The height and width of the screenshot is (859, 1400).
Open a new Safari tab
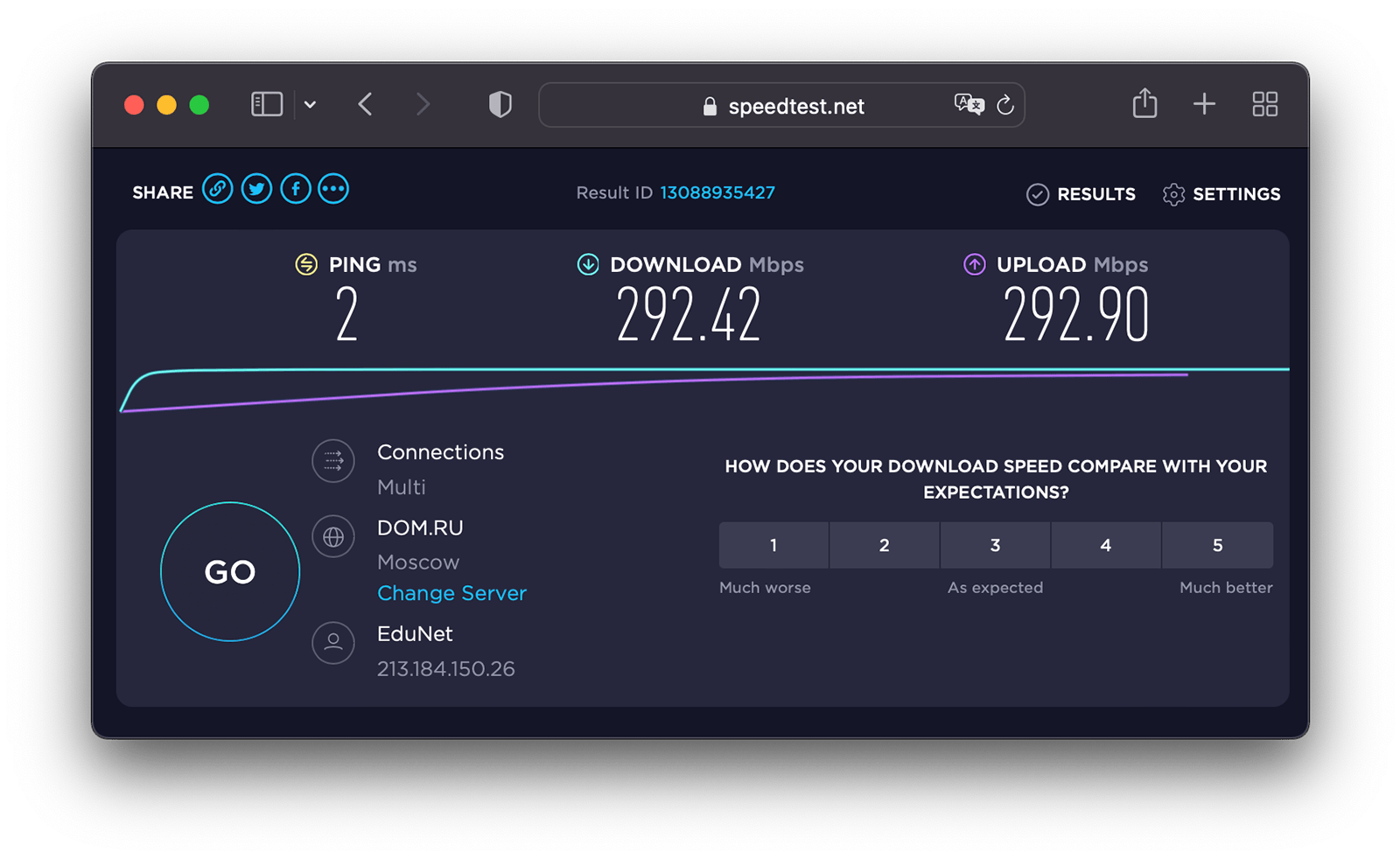[1204, 104]
